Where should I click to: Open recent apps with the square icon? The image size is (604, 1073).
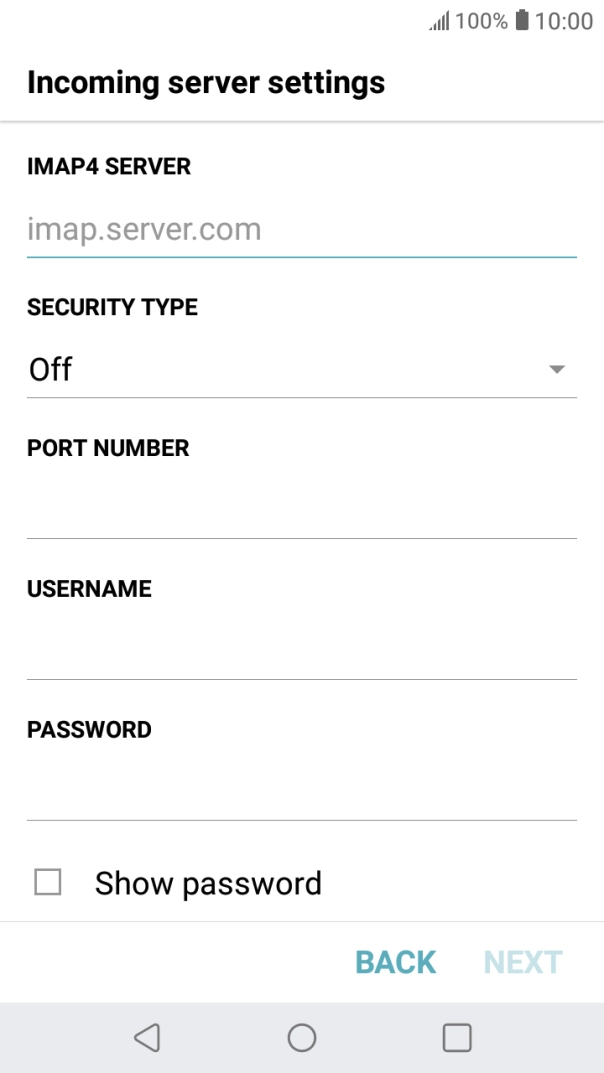coord(457,1037)
